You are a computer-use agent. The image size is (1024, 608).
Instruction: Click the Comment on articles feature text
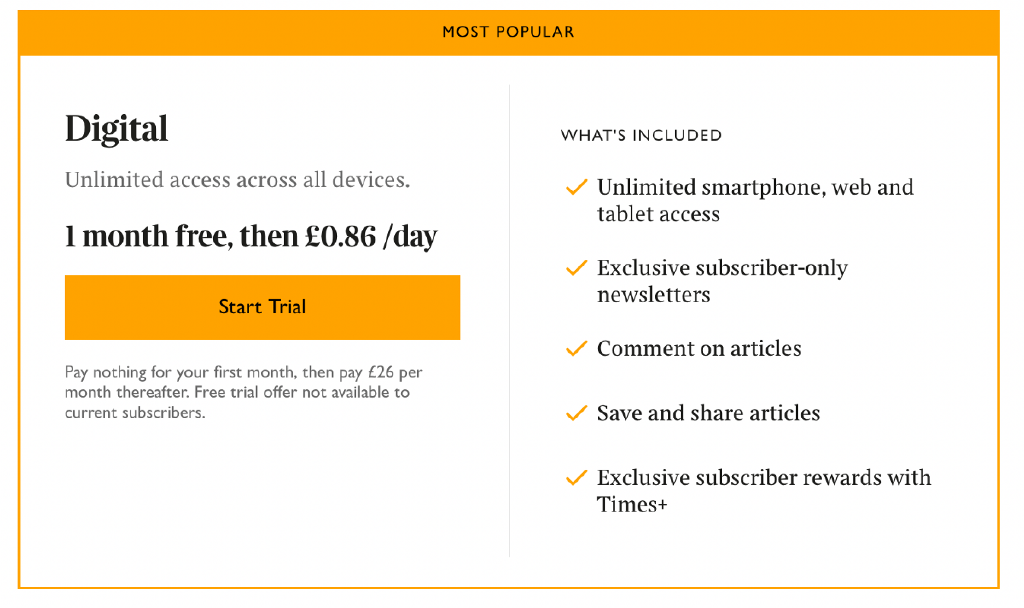pyautogui.click(x=699, y=349)
